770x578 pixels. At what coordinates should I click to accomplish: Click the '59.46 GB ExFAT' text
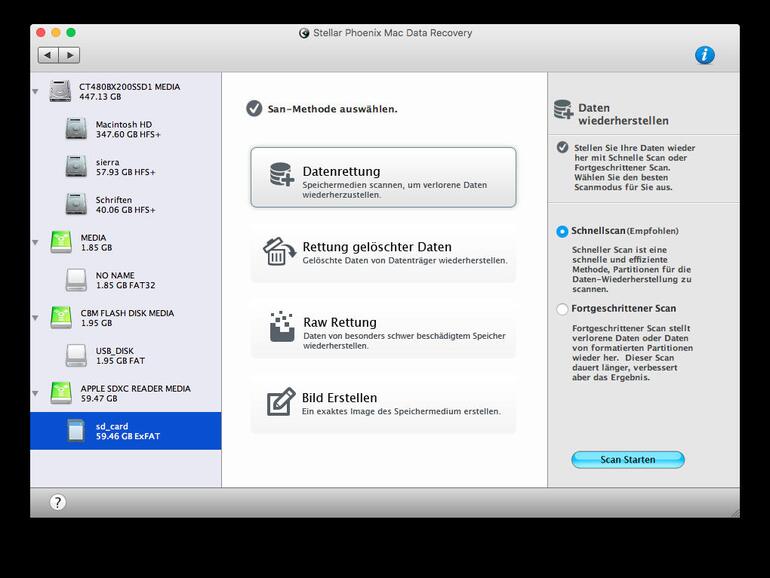click(x=128, y=436)
